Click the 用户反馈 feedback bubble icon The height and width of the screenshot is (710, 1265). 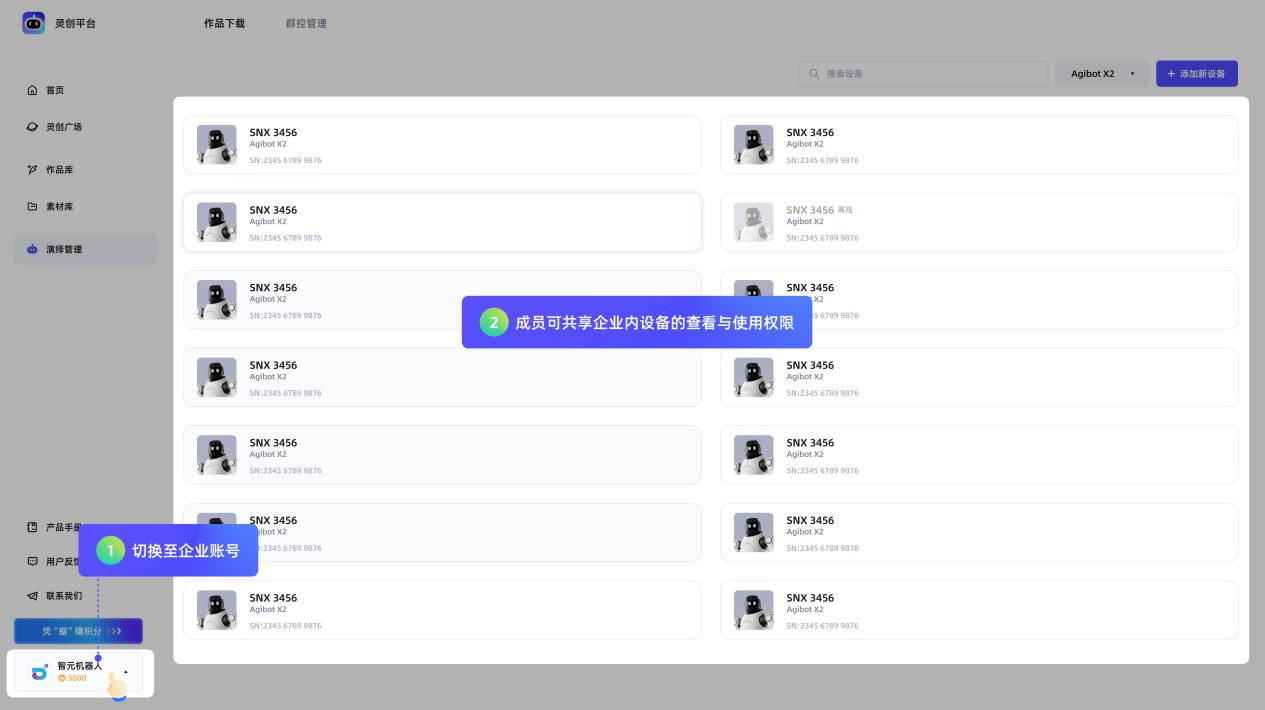31,561
